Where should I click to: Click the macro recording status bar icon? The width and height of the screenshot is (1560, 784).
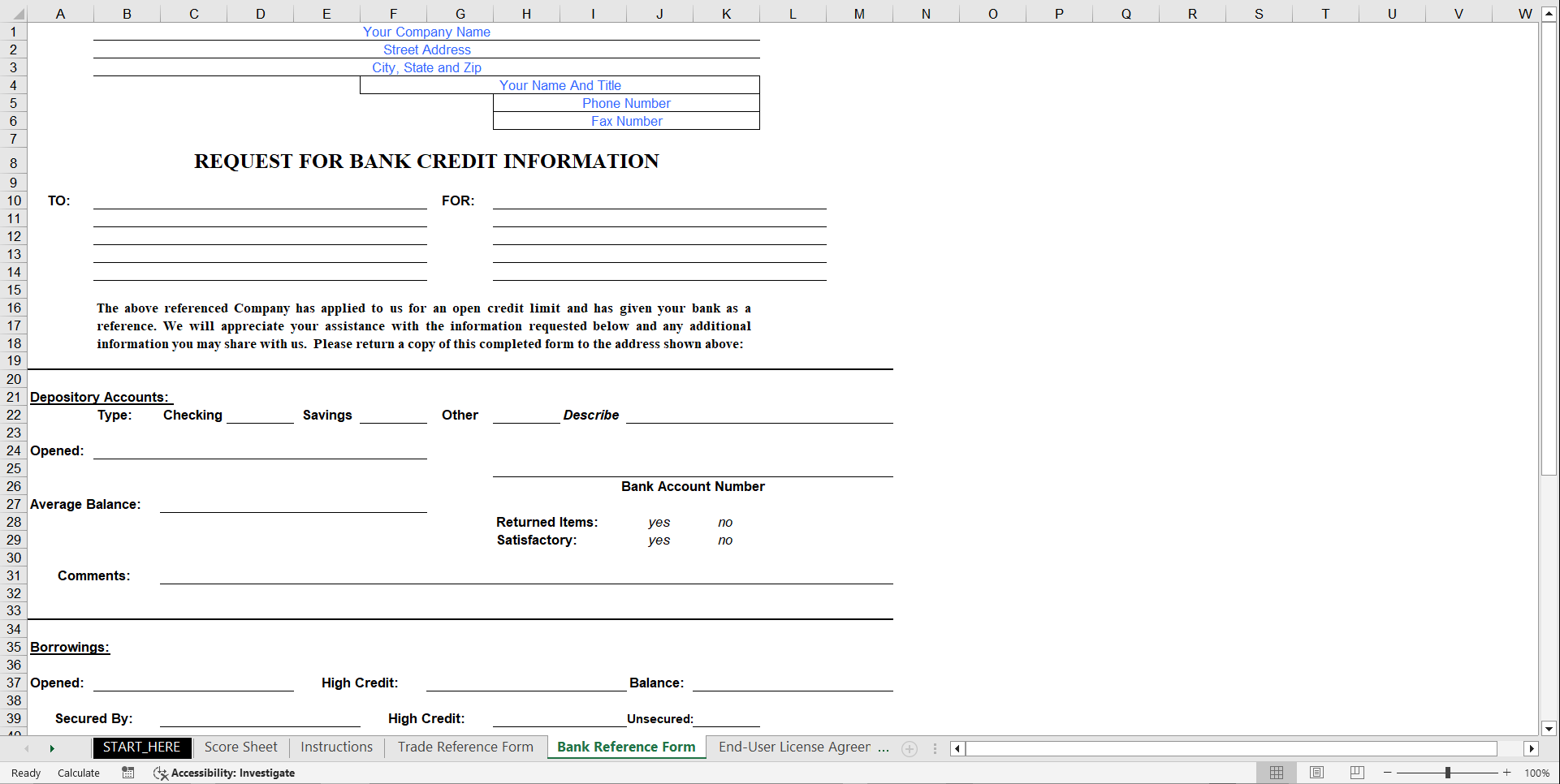[128, 773]
